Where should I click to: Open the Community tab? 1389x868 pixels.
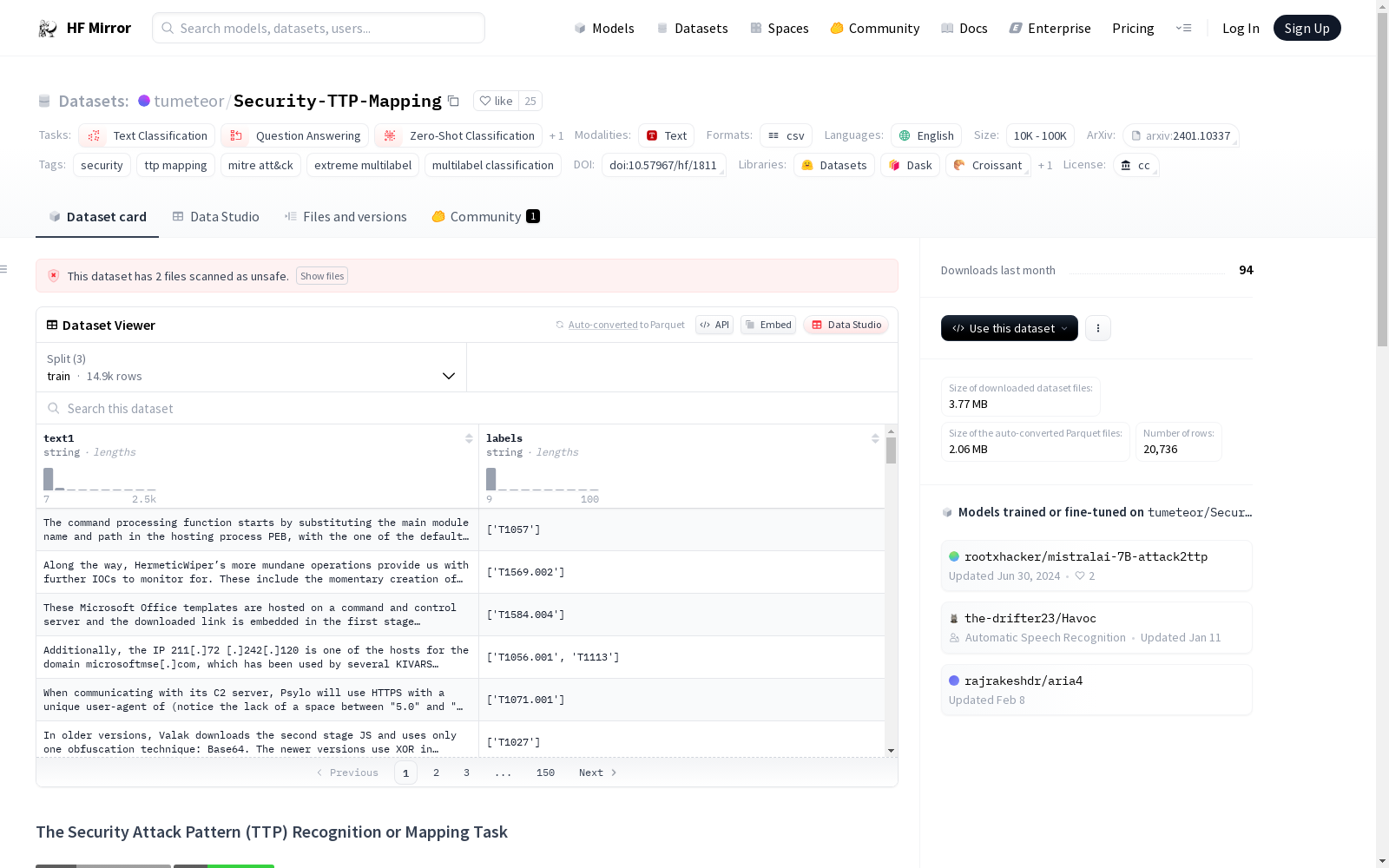(484, 216)
